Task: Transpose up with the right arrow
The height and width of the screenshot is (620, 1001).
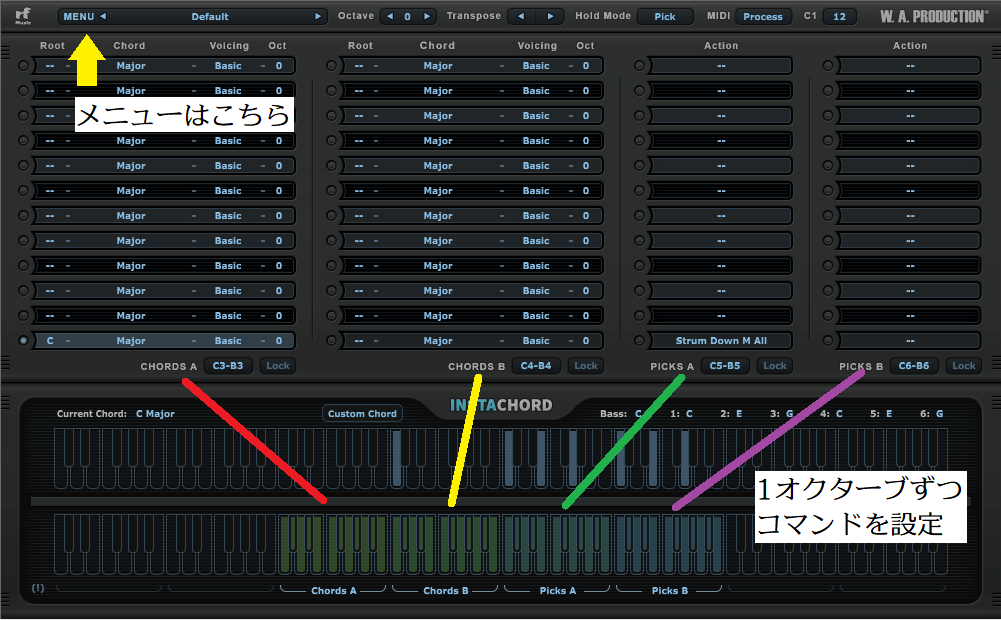Action: (550, 17)
